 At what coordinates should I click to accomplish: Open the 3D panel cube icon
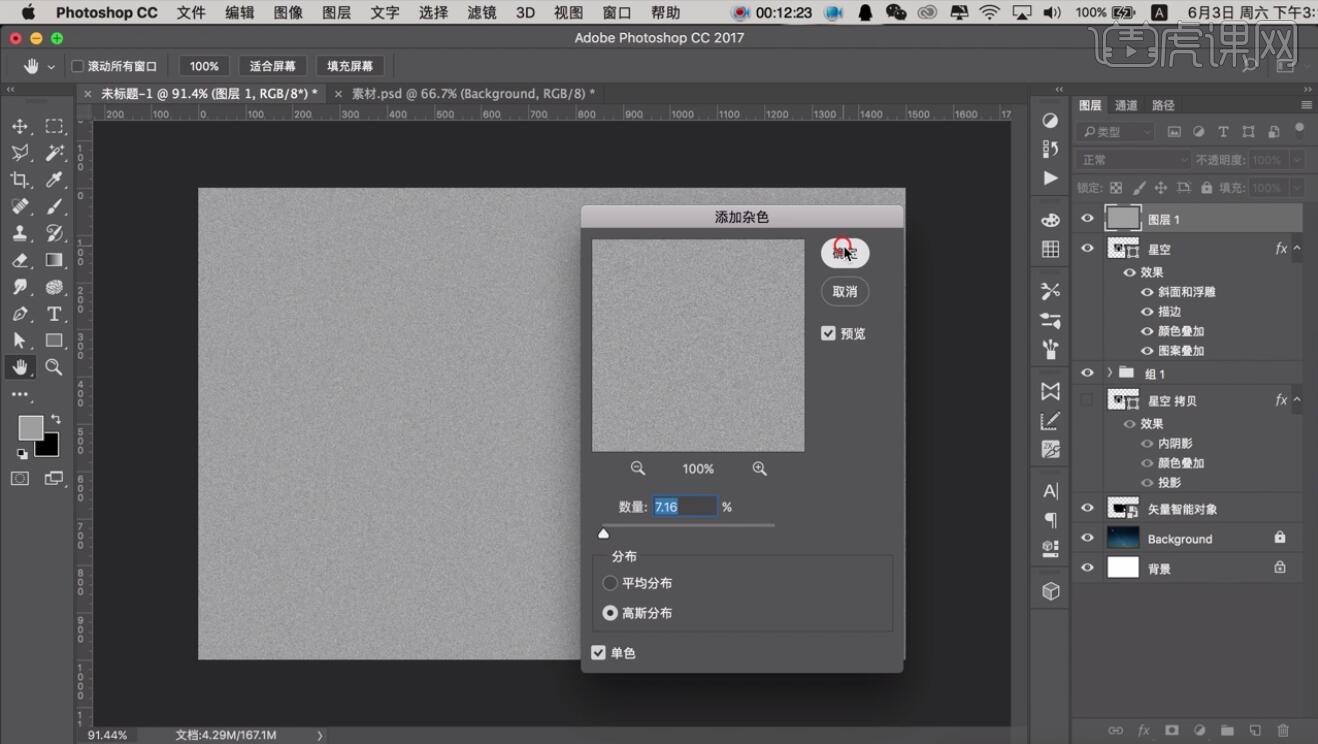point(1050,591)
